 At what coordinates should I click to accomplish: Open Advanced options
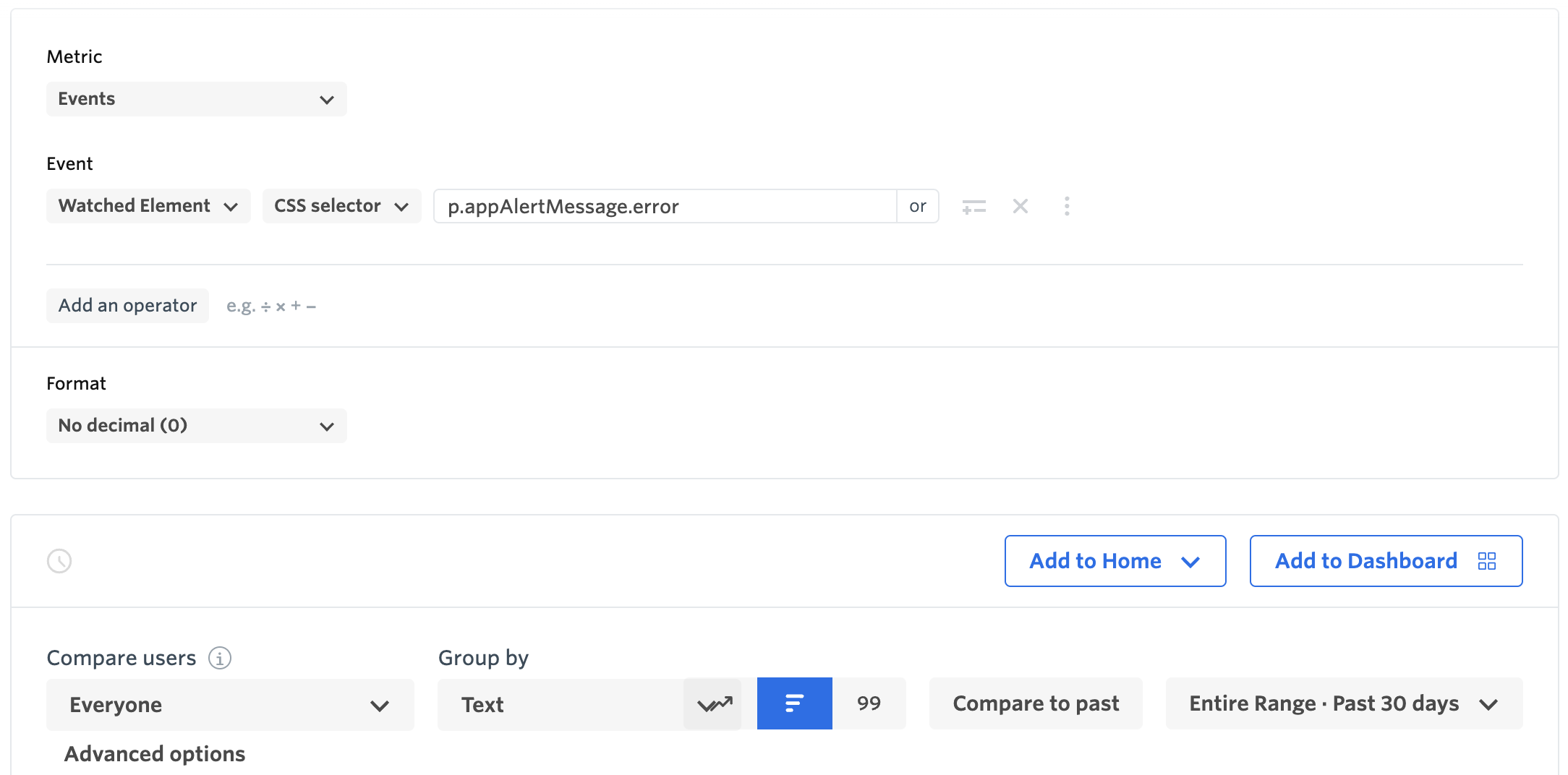point(154,753)
